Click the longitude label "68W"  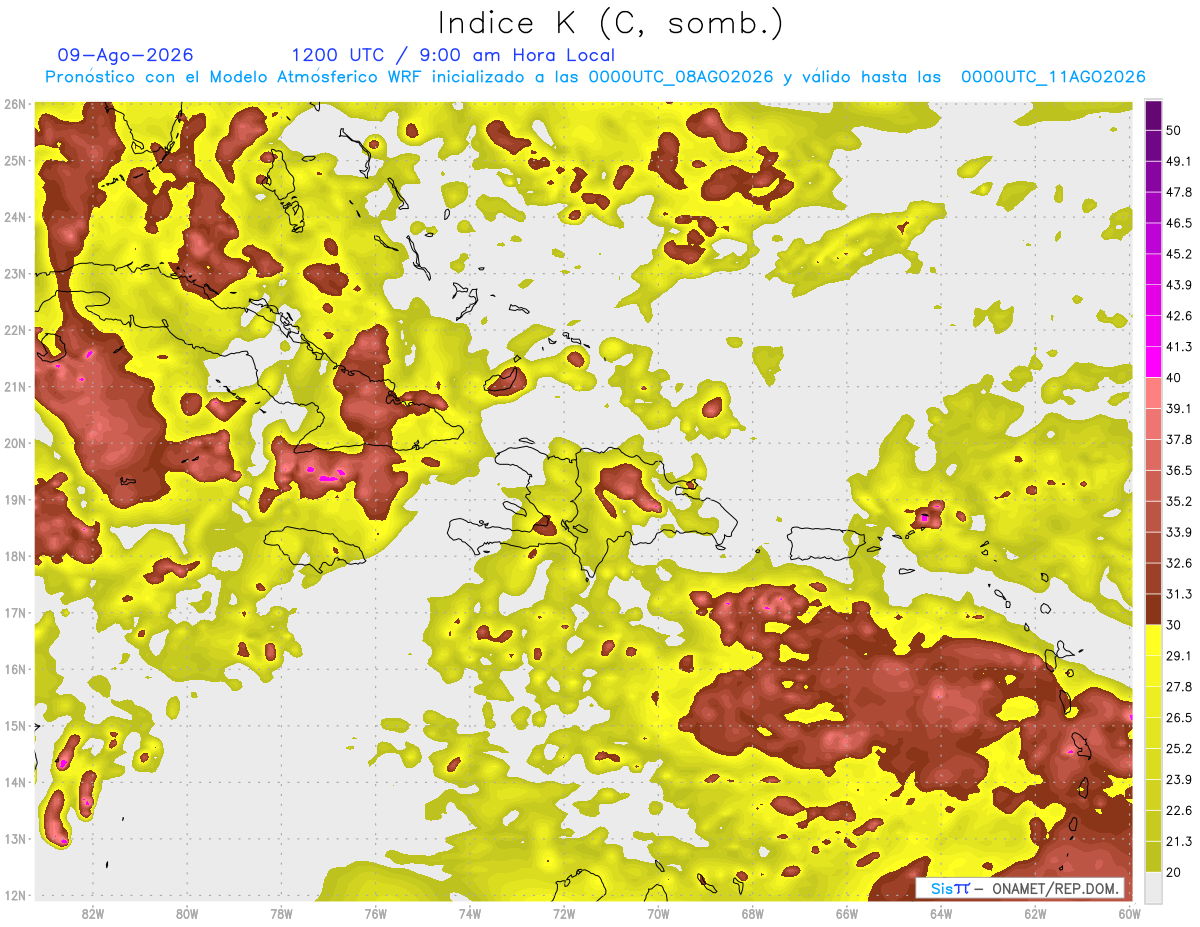(x=752, y=913)
